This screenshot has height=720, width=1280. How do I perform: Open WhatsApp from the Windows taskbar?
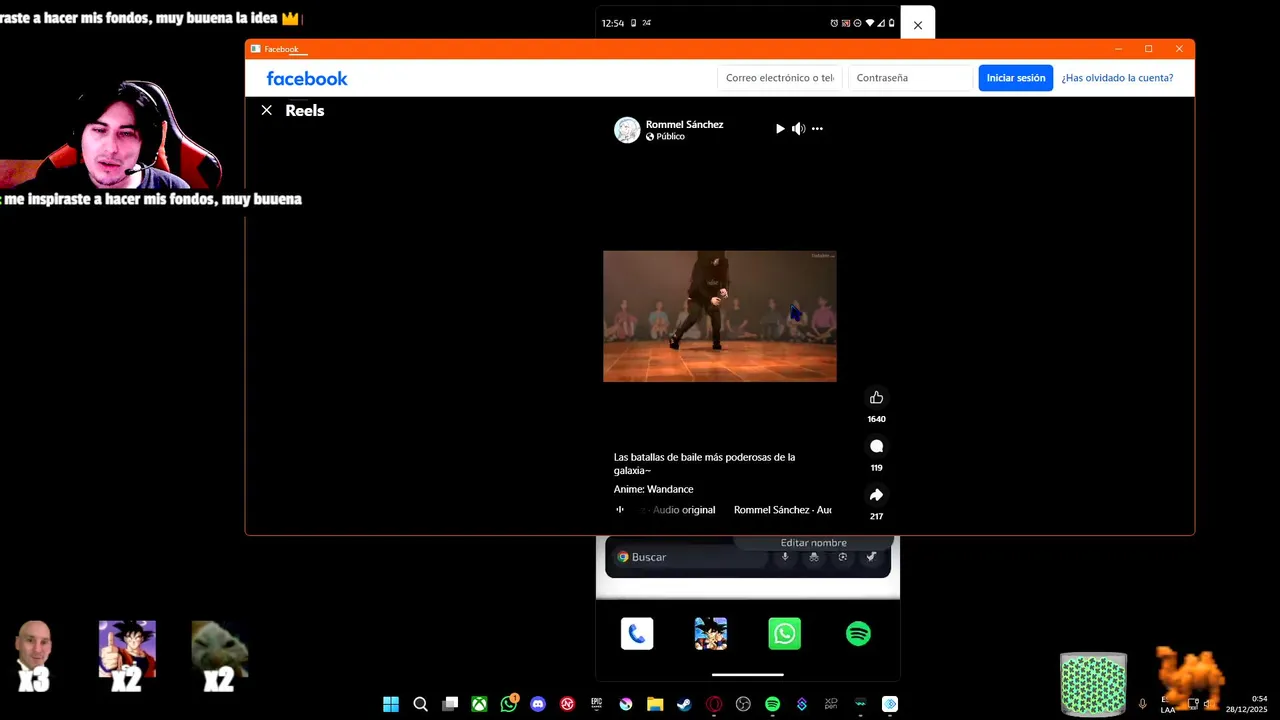pyautogui.click(x=509, y=704)
